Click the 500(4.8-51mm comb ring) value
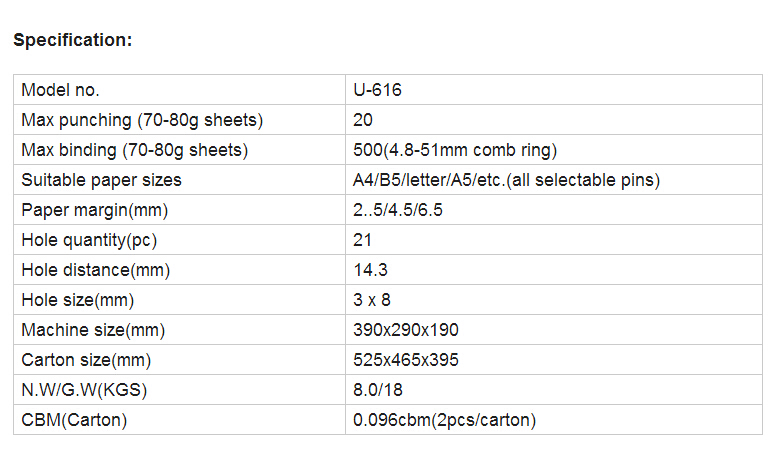The image size is (779, 459). pos(455,150)
